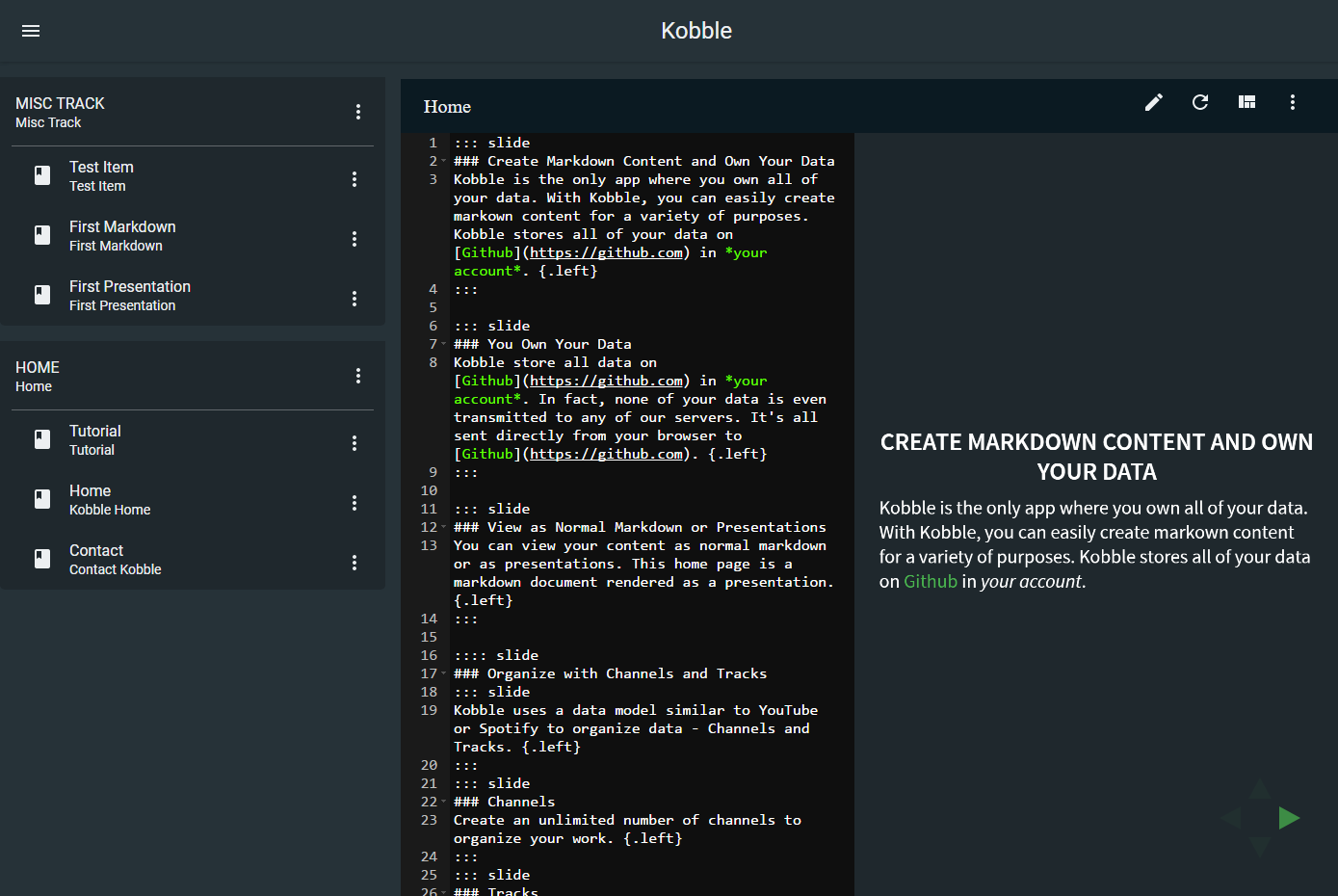This screenshot has height=896, width=1338.
Task: Open the First Presentation entry
Action: click(x=193, y=295)
